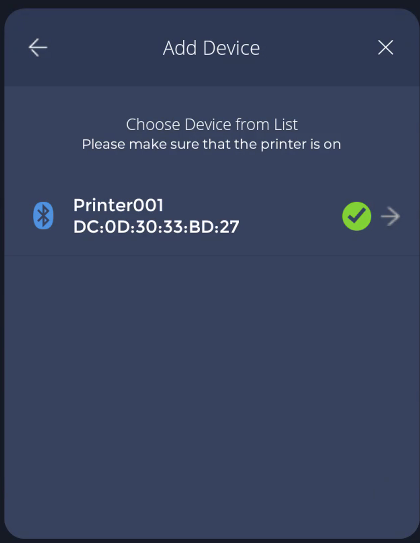The height and width of the screenshot is (543, 420).
Task: Click the blank space between address and checkmark
Action: 291,216
